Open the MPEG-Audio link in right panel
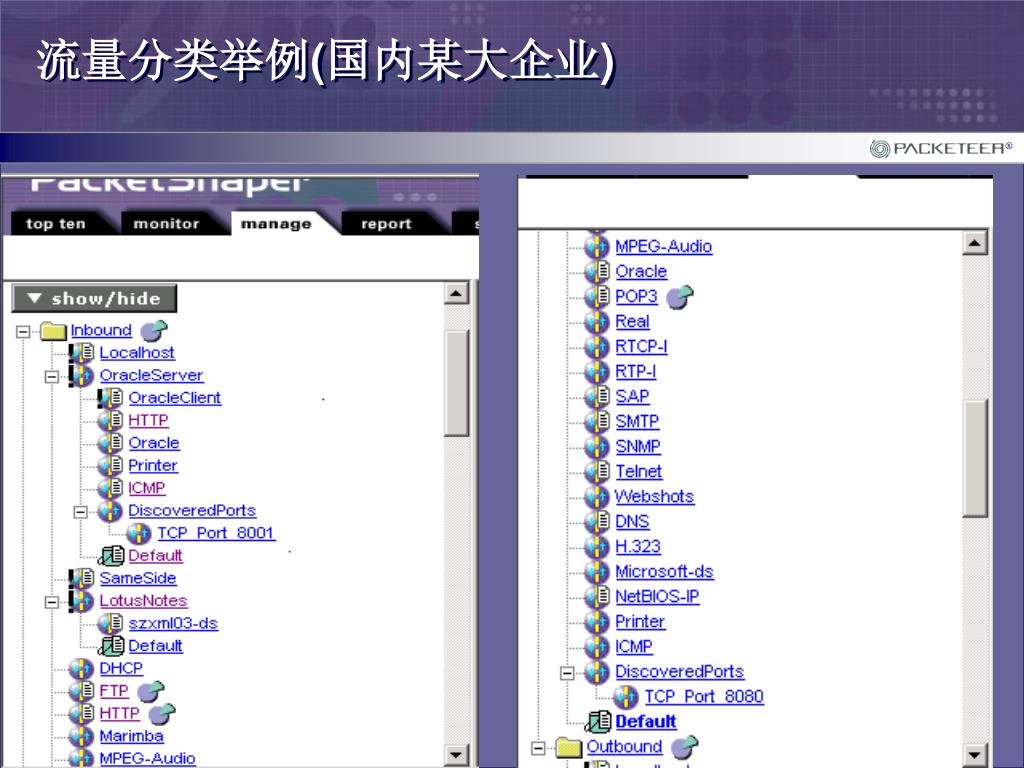 click(x=664, y=246)
